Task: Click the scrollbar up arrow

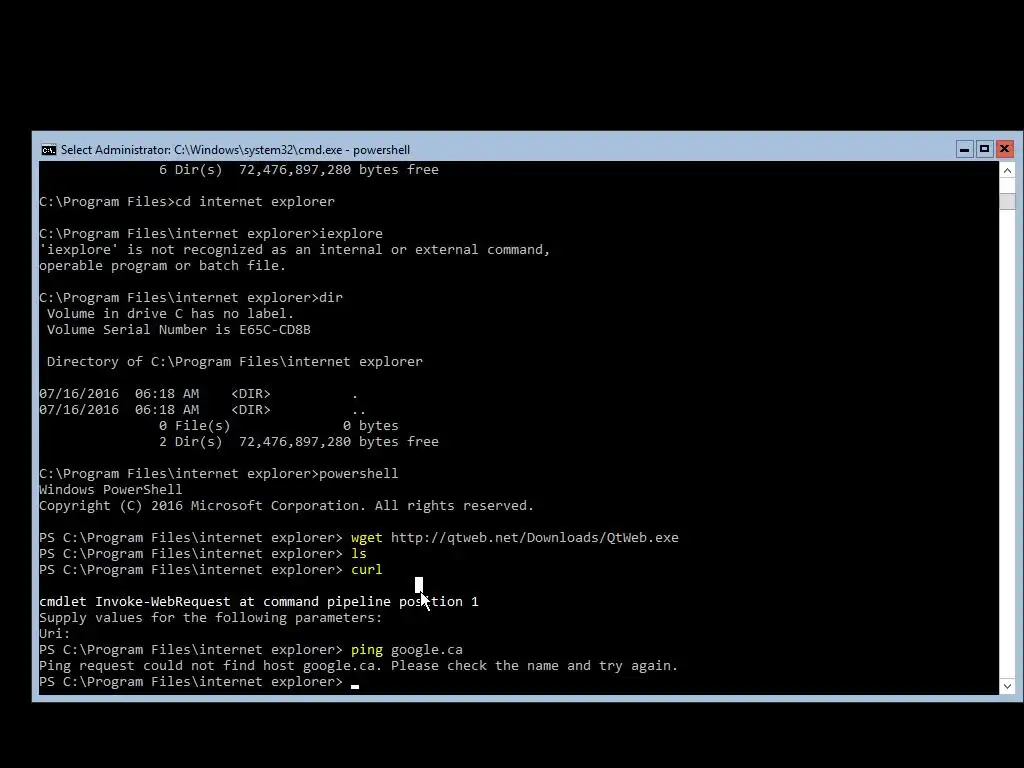Action: click(x=1007, y=170)
